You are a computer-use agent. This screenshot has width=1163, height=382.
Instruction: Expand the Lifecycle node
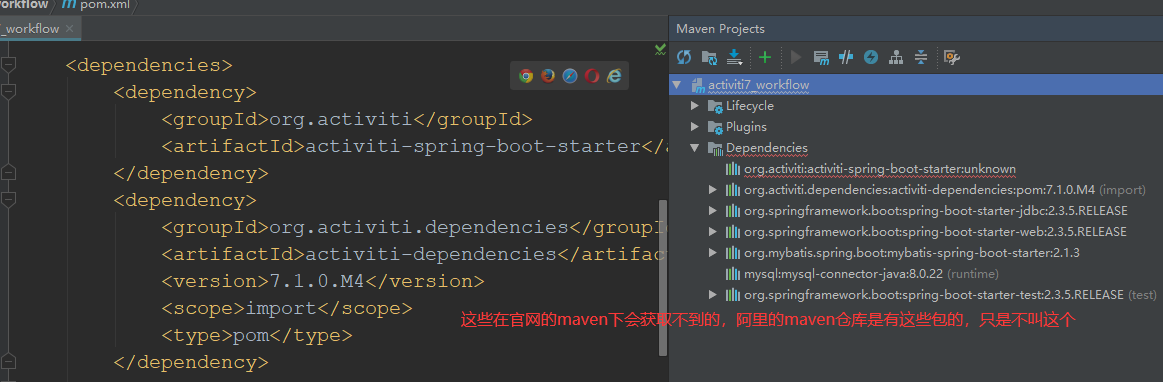(x=695, y=105)
